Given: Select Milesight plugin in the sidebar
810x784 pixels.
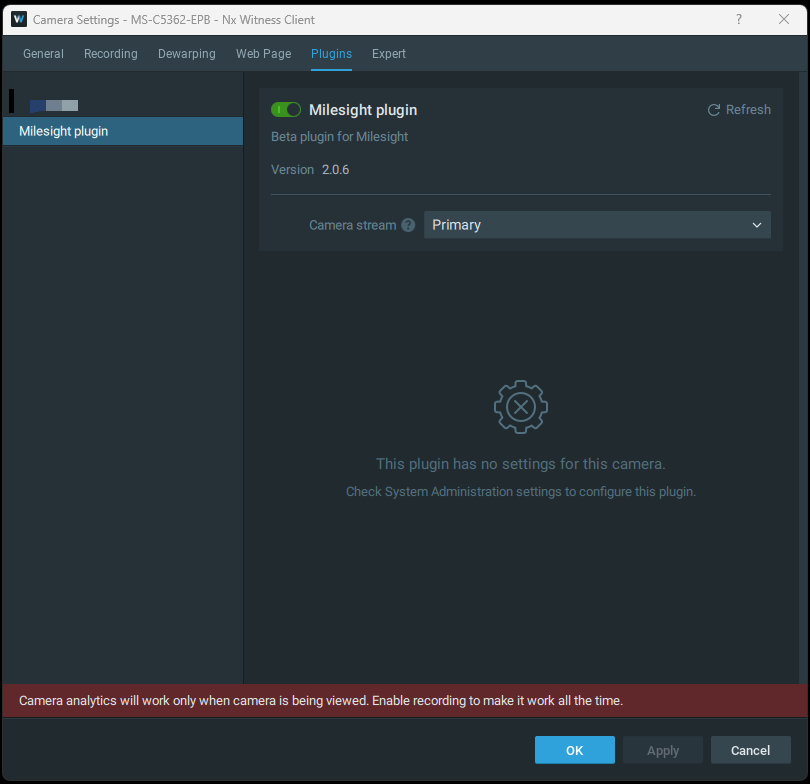Looking at the screenshot, I should pos(123,131).
